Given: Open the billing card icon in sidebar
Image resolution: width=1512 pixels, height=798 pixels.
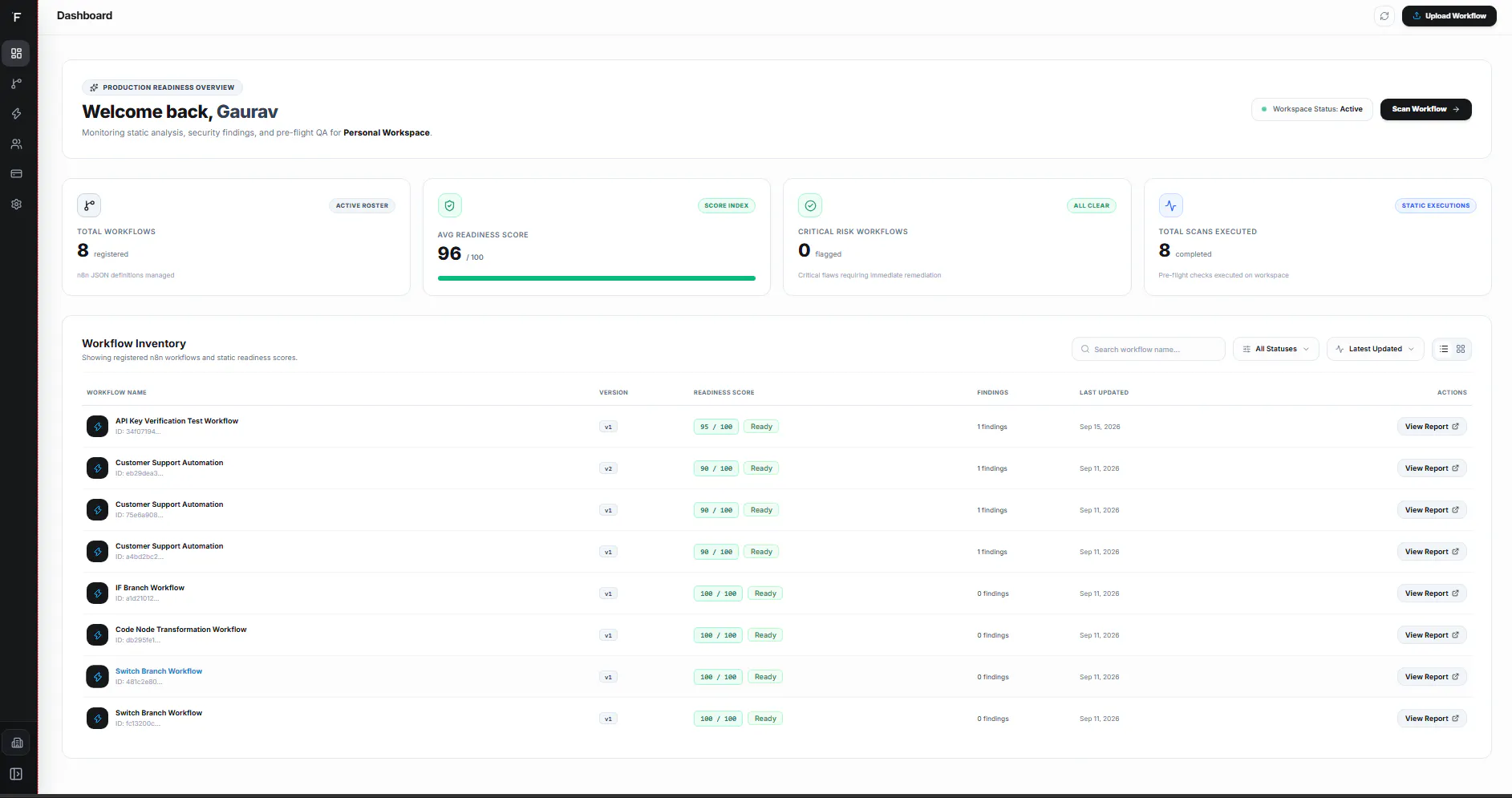Looking at the screenshot, I should [x=16, y=174].
